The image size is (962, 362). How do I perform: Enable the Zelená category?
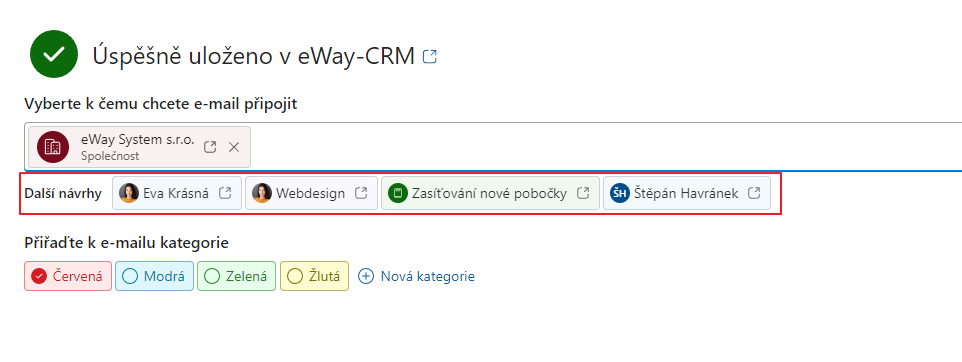[x=236, y=276]
